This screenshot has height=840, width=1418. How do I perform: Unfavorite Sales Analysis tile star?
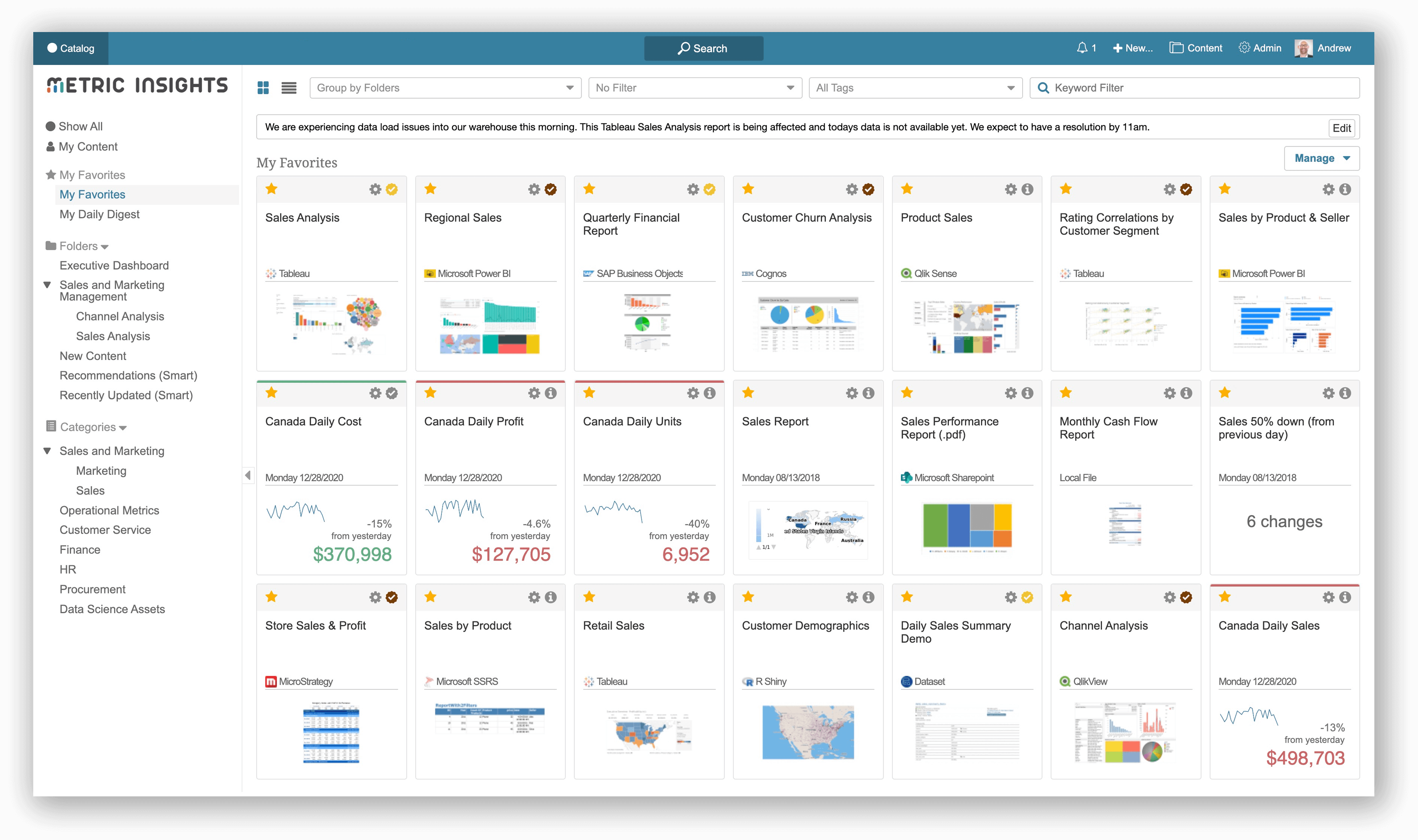(271, 189)
